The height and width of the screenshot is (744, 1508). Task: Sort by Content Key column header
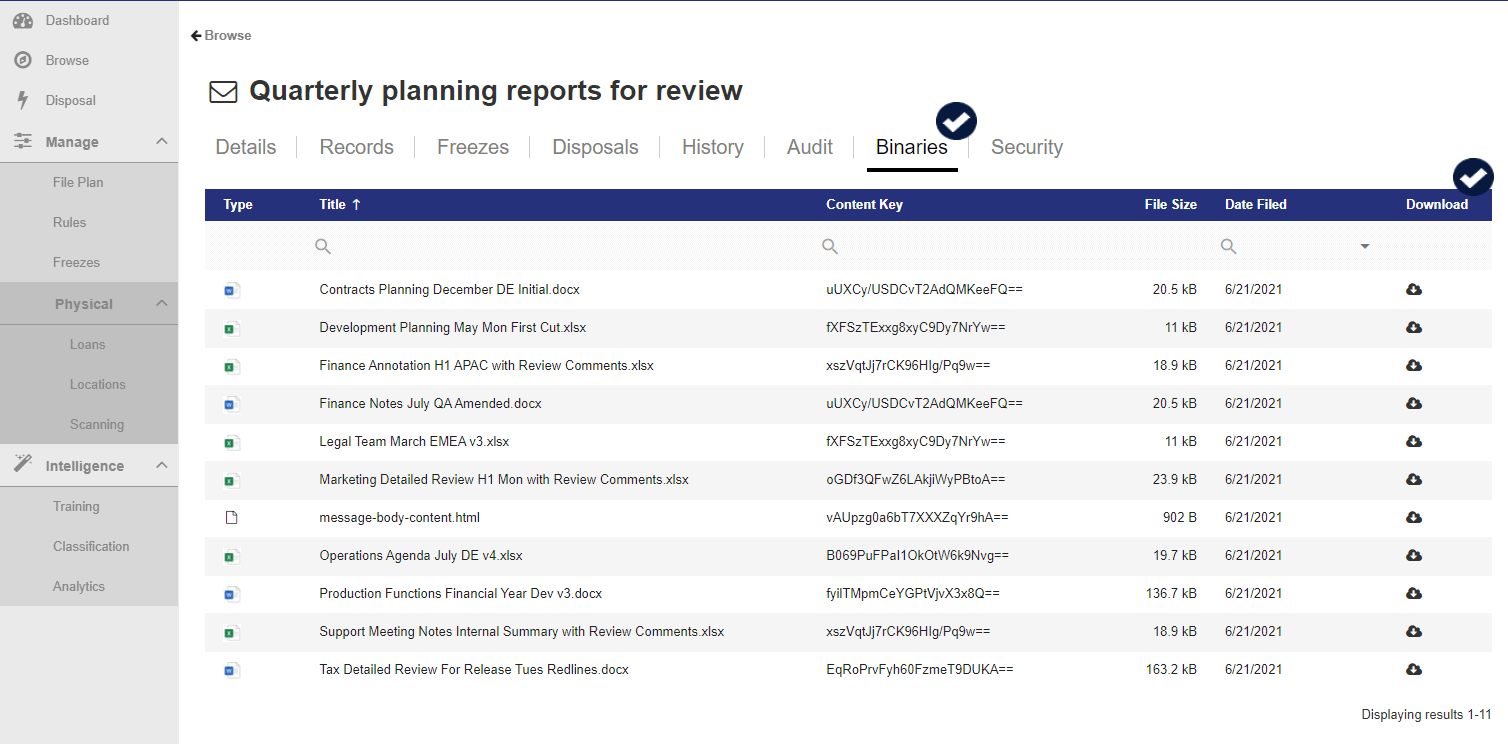pyautogui.click(x=864, y=204)
